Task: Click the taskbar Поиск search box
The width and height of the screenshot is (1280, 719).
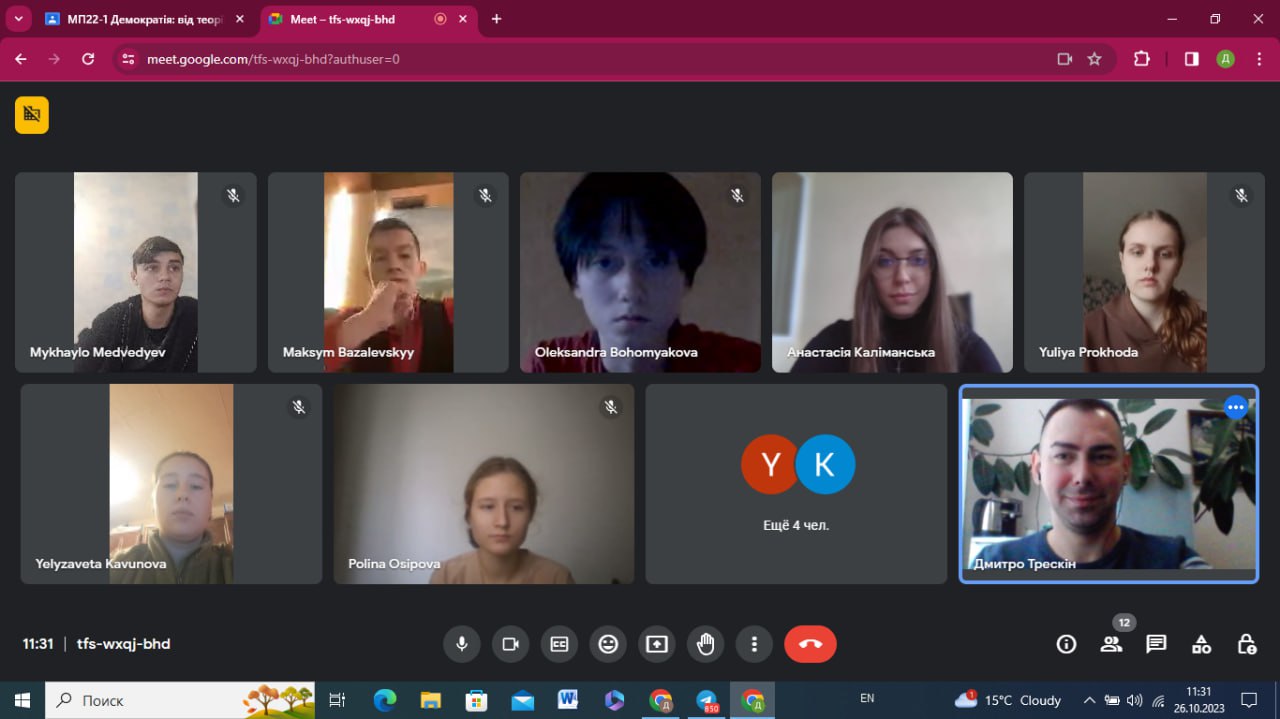Action: [180, 700]
